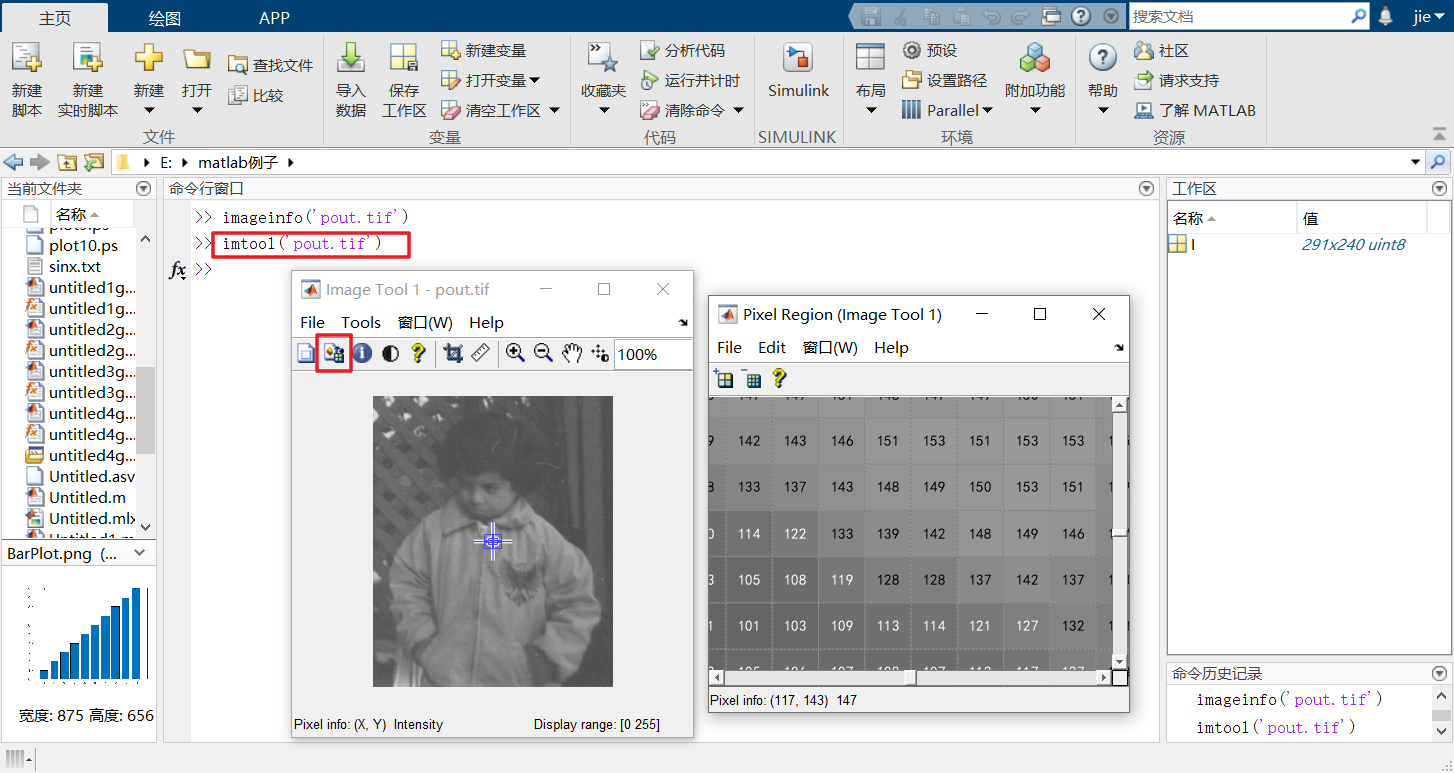Open the Tools menu in Image Tool

(361, 322)
